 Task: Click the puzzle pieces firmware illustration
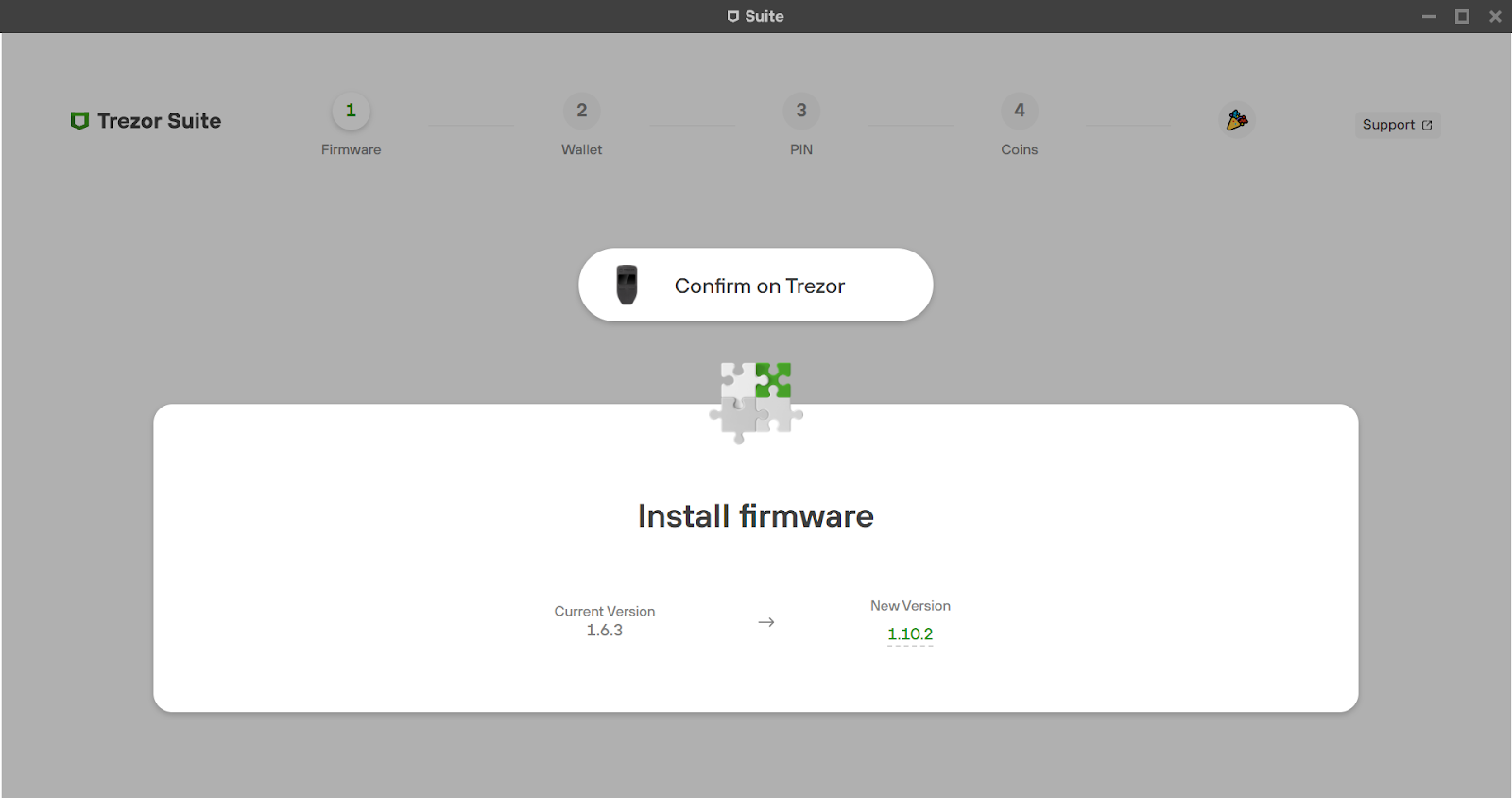pyautogui.click(x=756, y=403)
